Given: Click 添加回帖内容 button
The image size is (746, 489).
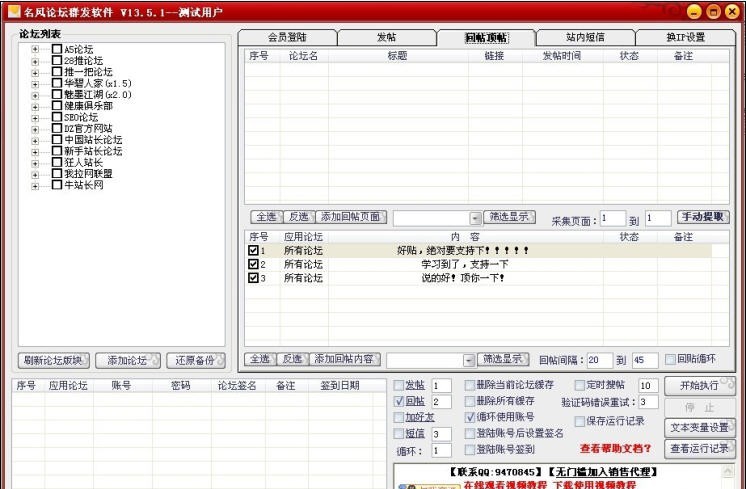Looking at the screenshot, I should coord(344,359).
